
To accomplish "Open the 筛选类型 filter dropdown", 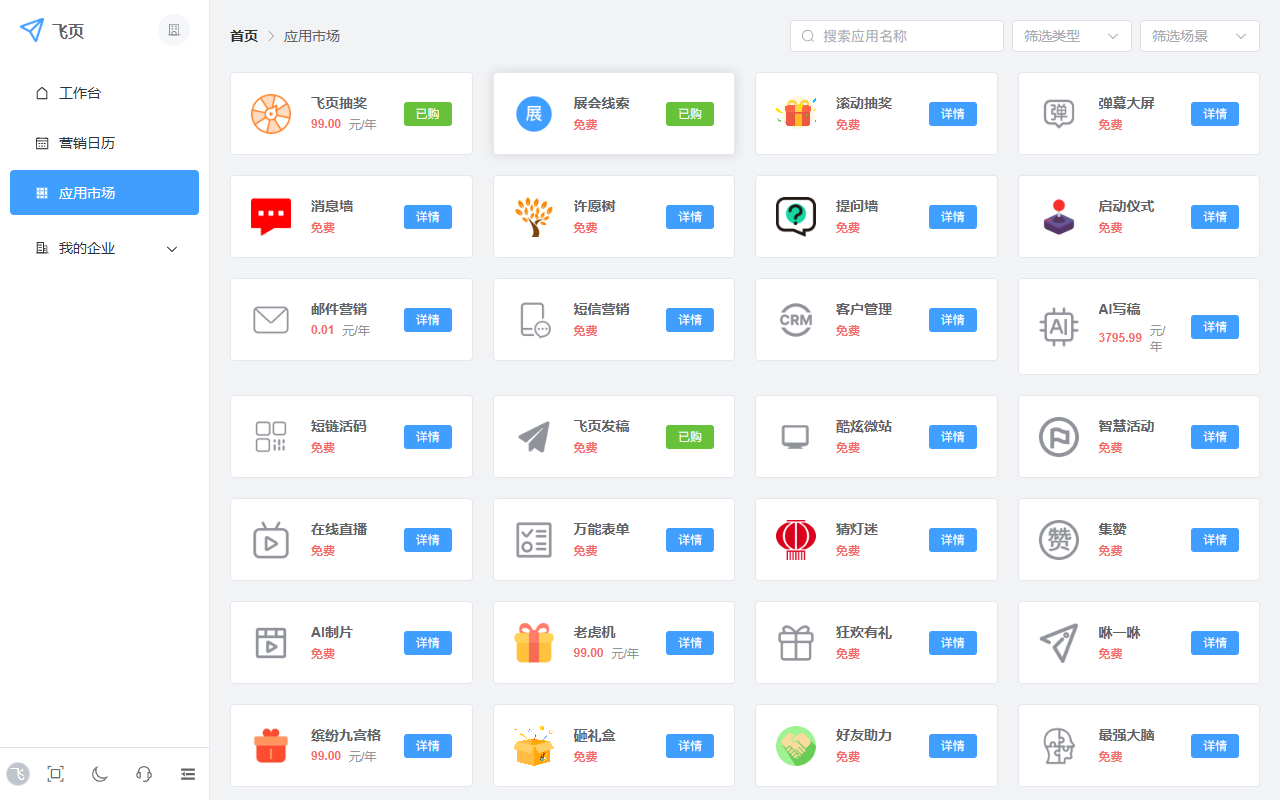I will 1071,35.
